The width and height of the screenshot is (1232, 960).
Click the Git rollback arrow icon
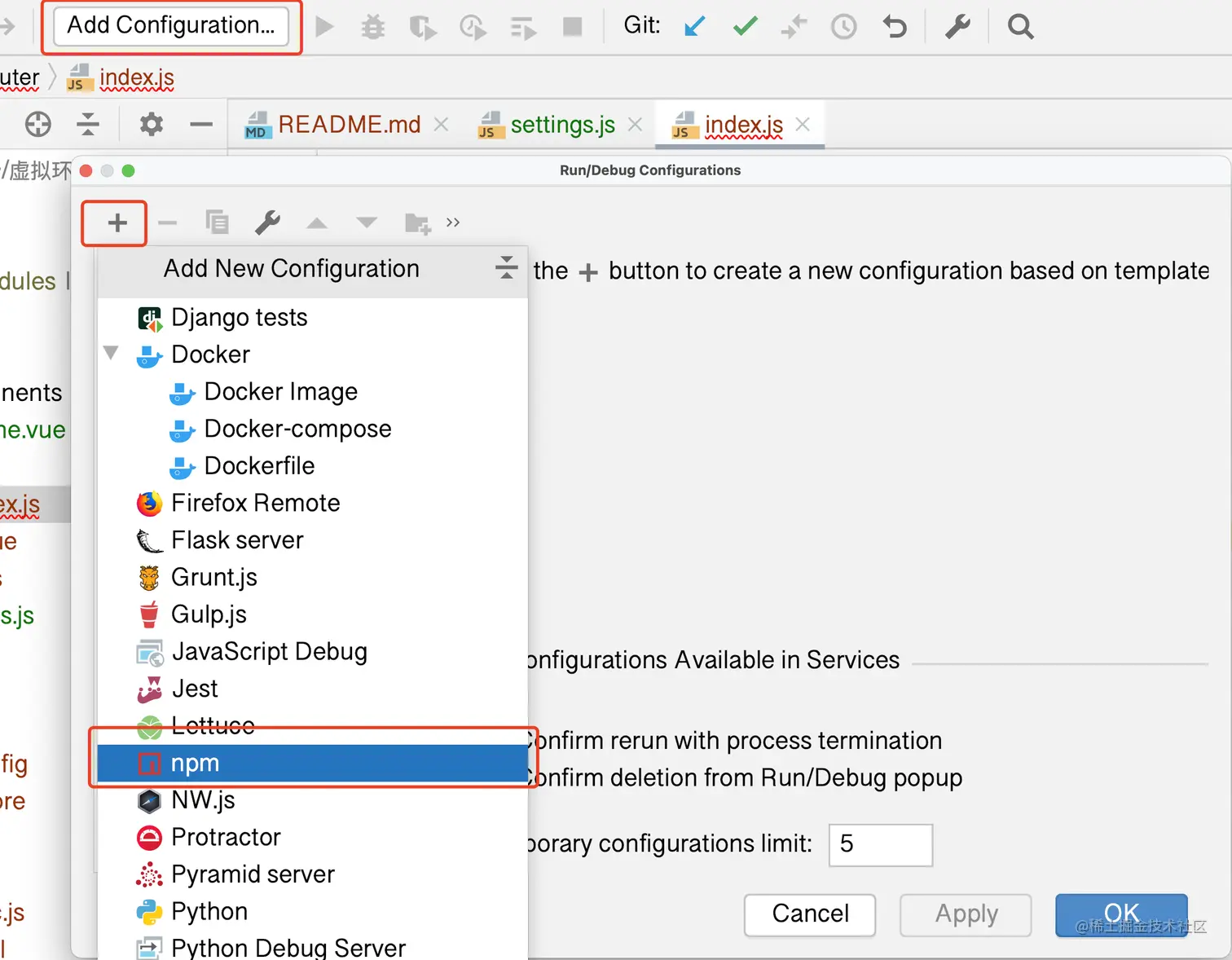(894, 27)
